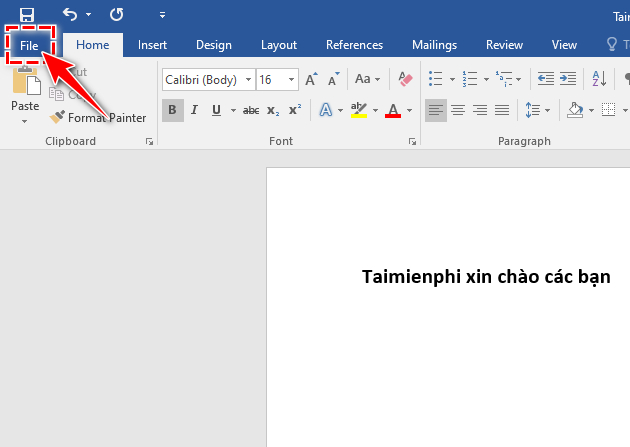The height and width of the screenshot is (447, 630).
Task: Open the File tab
Action: [29, 45]
